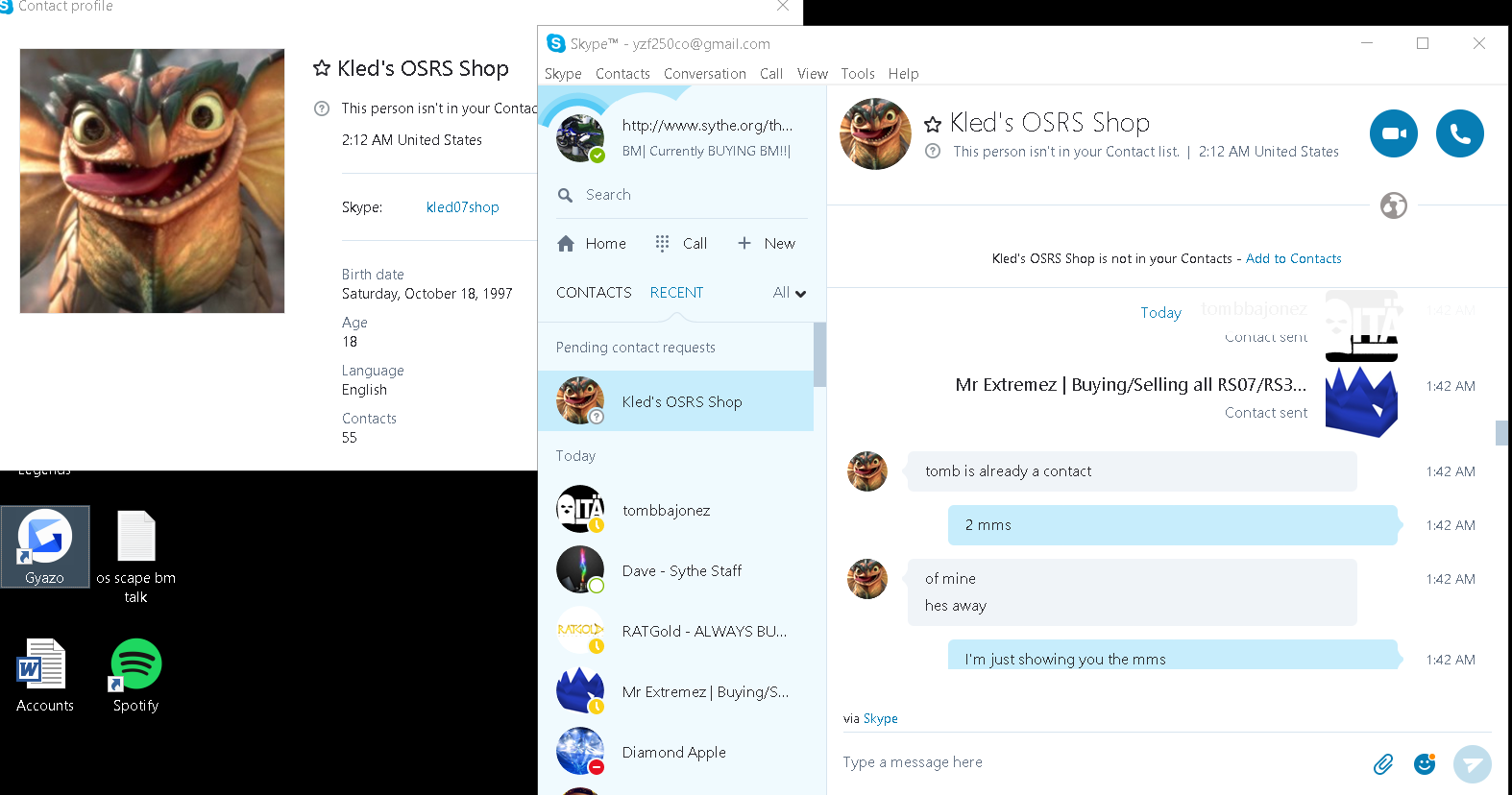The height and width of the screenshot is (795, 1512).
Task: Open the Tools menu
Action: (858, 74)
